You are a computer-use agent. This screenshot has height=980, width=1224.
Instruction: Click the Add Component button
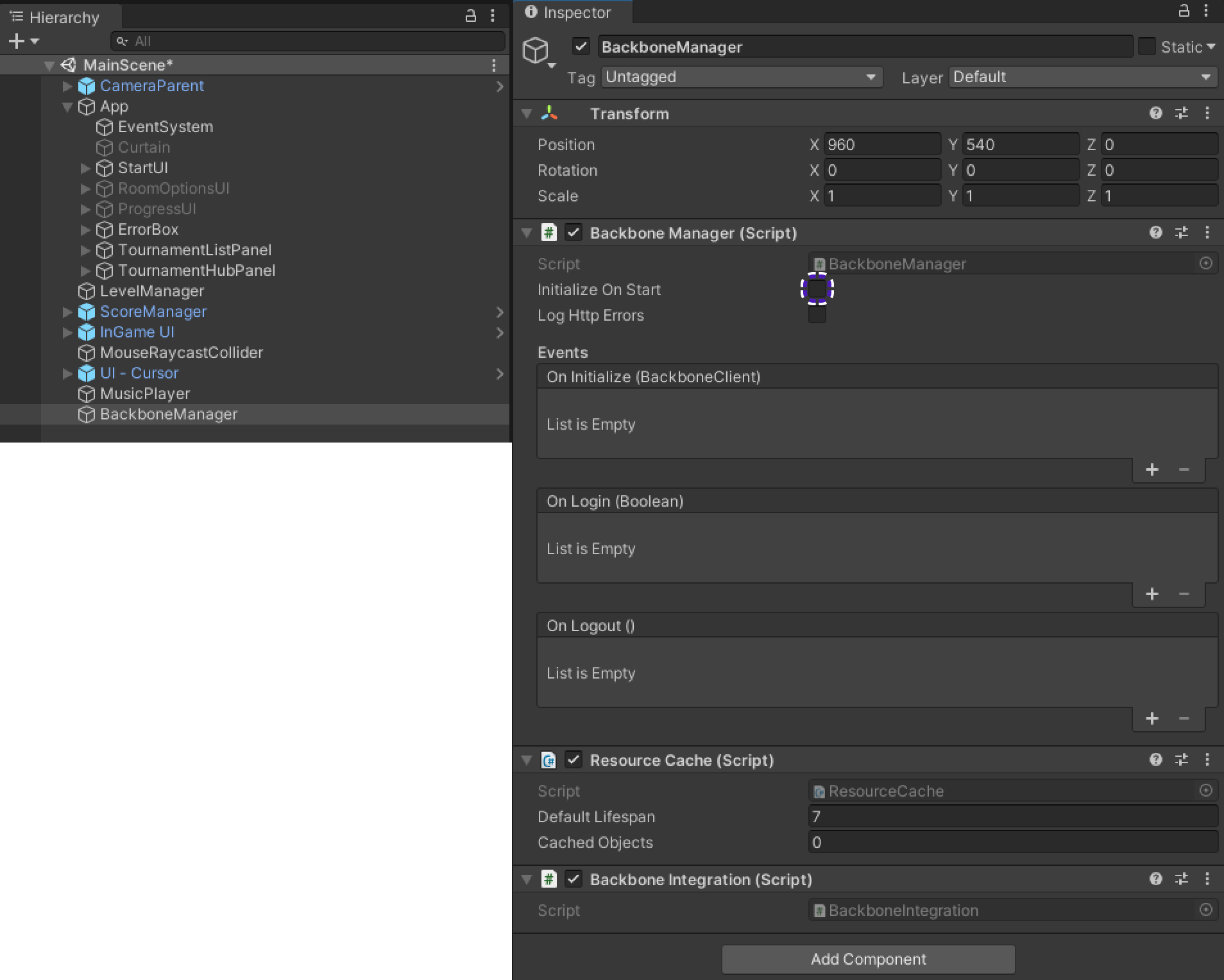tap(868, 959)
